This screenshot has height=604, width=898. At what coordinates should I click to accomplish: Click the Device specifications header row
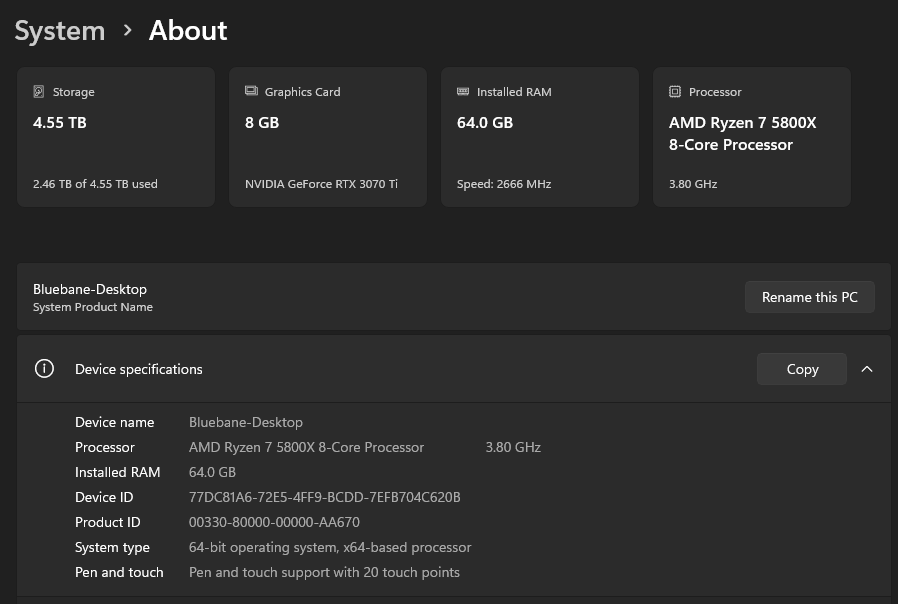pos(400,369)
